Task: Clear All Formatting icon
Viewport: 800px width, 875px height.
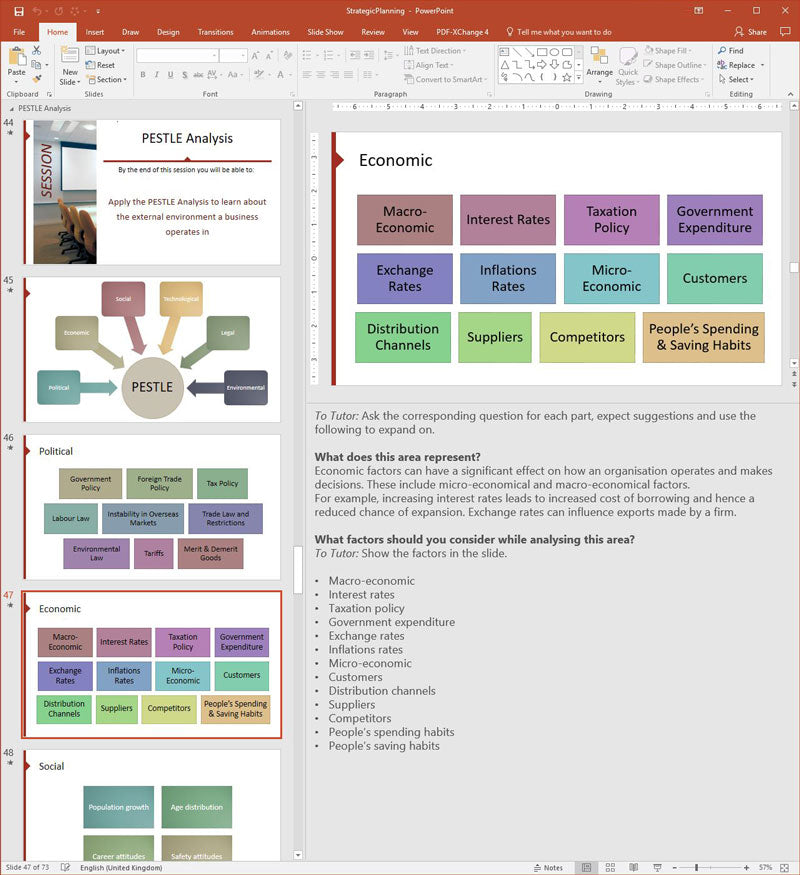Action: click(x=288, y=56)
